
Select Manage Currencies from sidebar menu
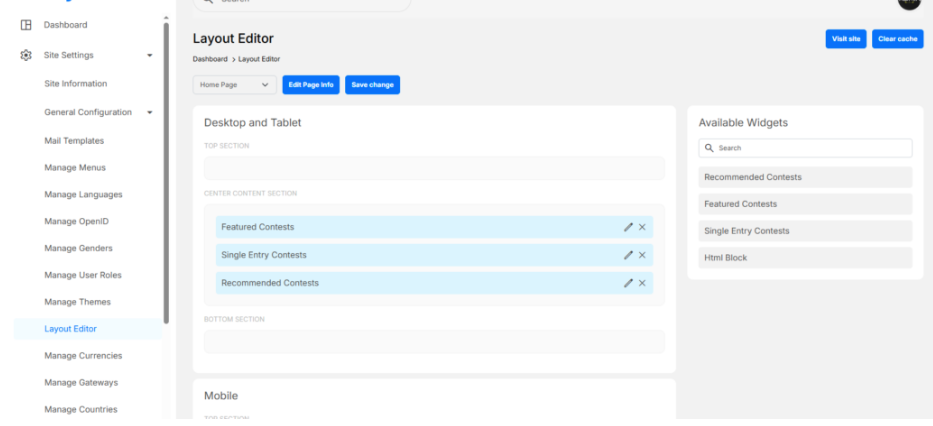pyautogui.click(x=83, y=356)
